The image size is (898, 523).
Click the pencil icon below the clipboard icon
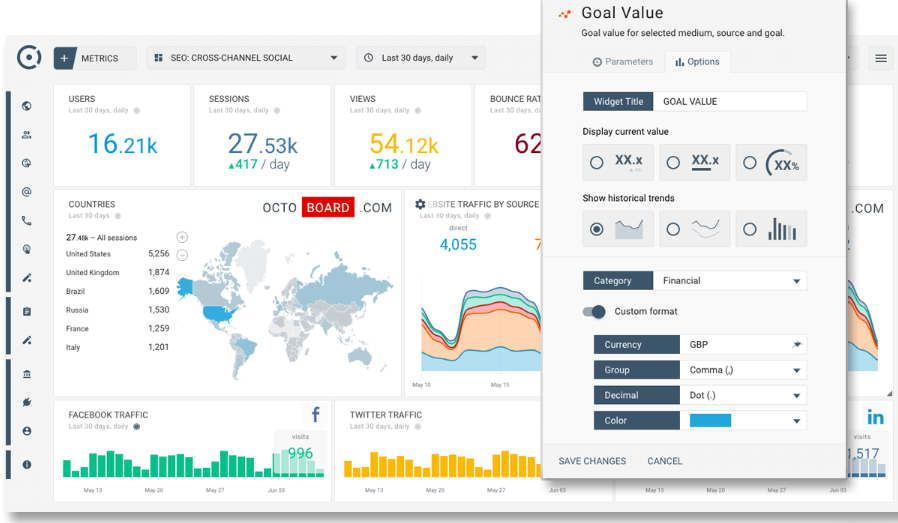[x=26, y=340]
